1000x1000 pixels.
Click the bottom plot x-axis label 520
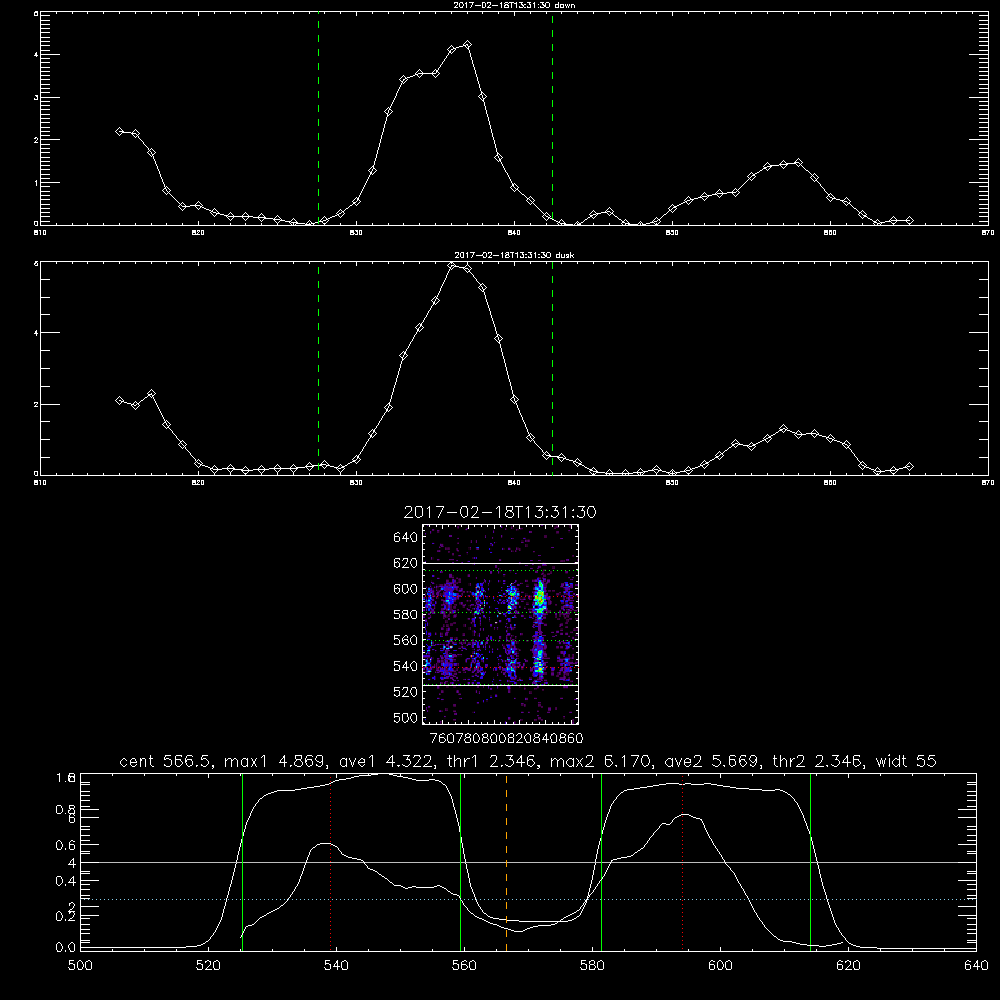click(208, 966)
